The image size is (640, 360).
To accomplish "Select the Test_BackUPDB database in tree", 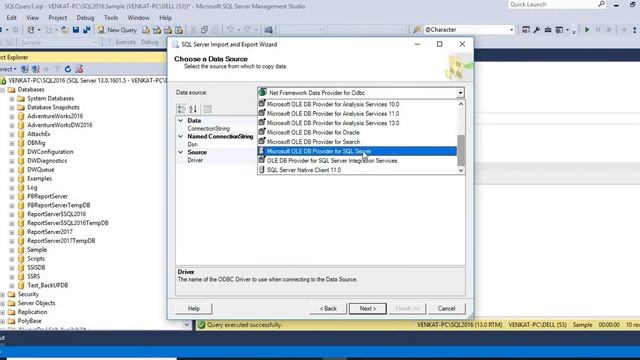I will (x=47, y=285).
